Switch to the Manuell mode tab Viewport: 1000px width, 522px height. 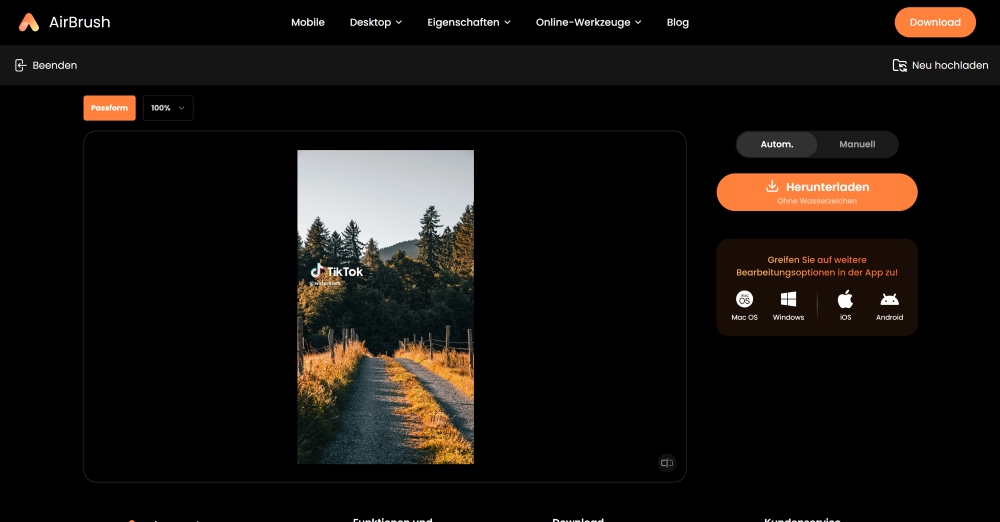coord(857,144)
